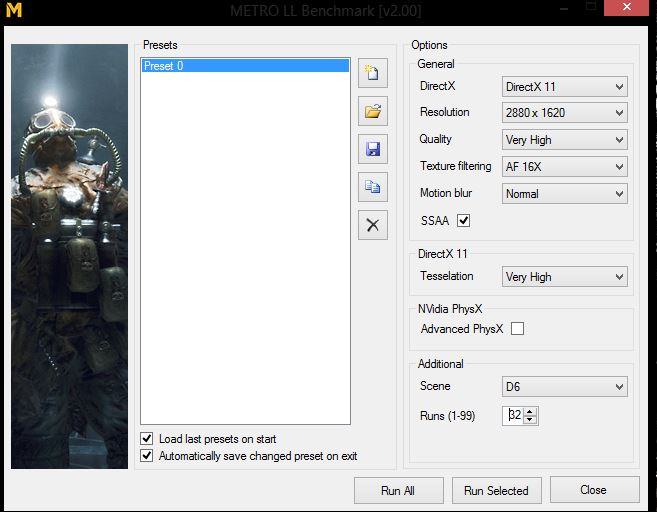Increase Runs value with up arrow

coord(530,411)
